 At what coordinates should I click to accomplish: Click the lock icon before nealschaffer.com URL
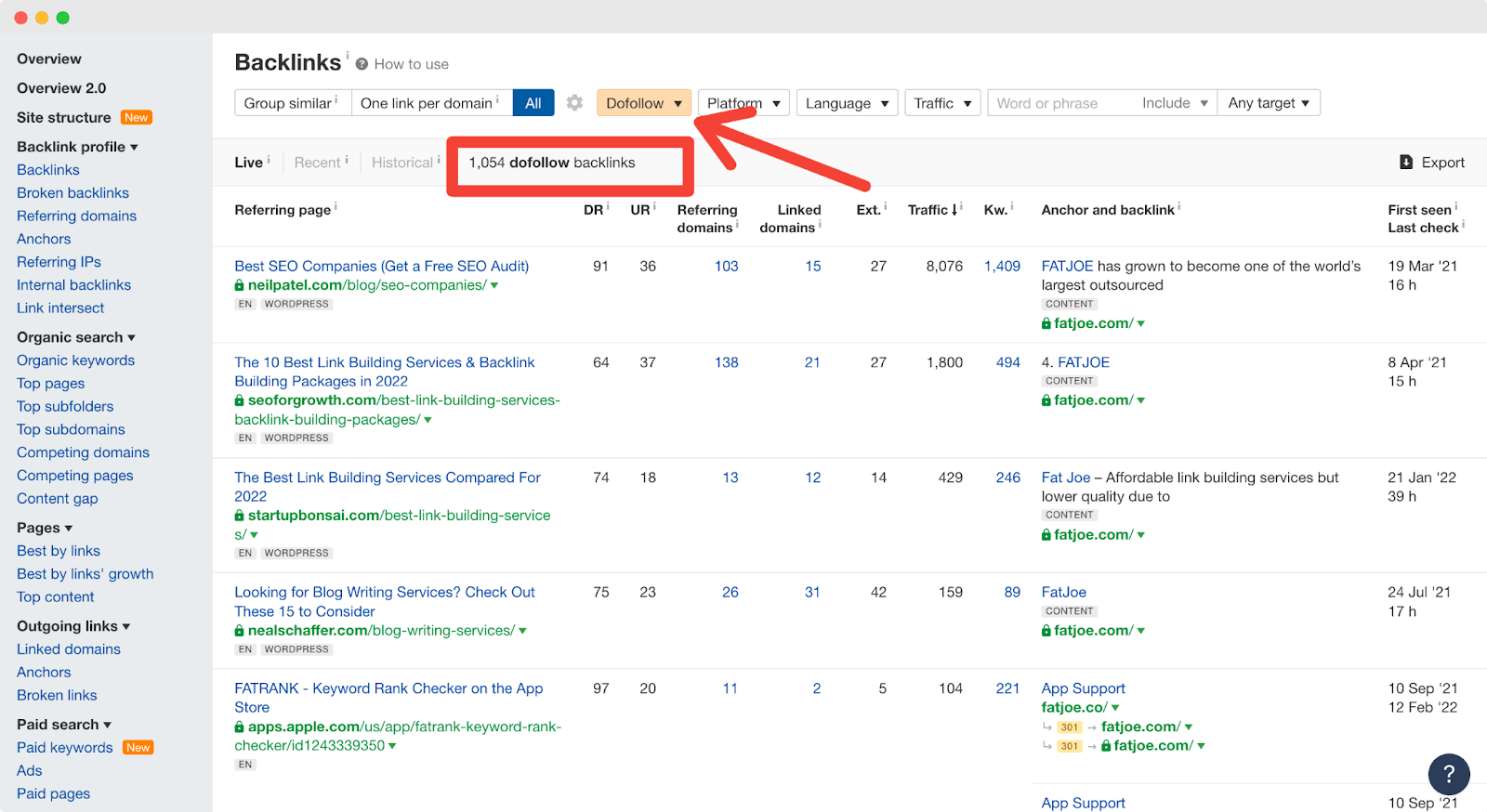[239, 631]
